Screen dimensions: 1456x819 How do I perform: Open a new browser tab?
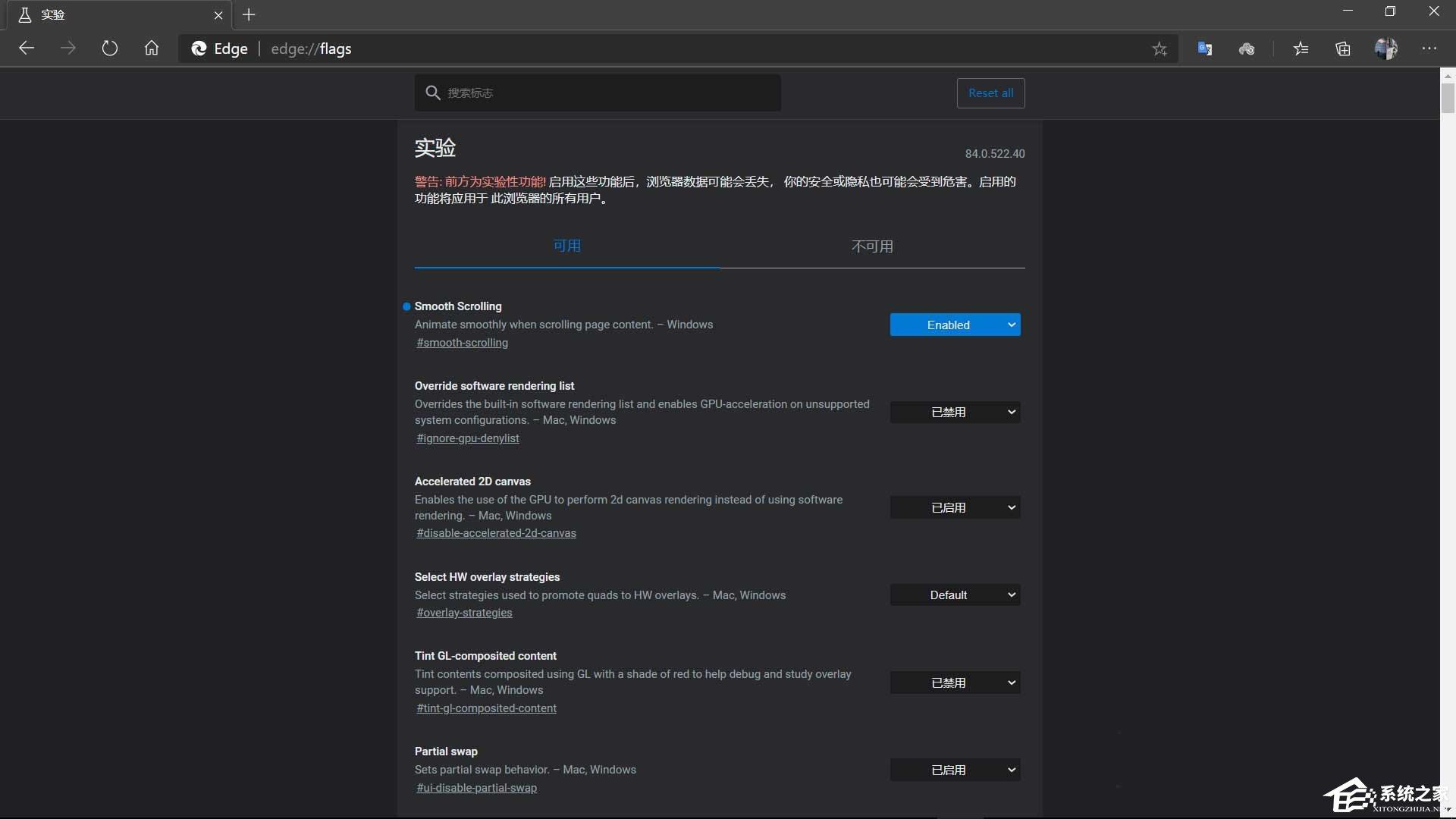[x=249, y=14]
